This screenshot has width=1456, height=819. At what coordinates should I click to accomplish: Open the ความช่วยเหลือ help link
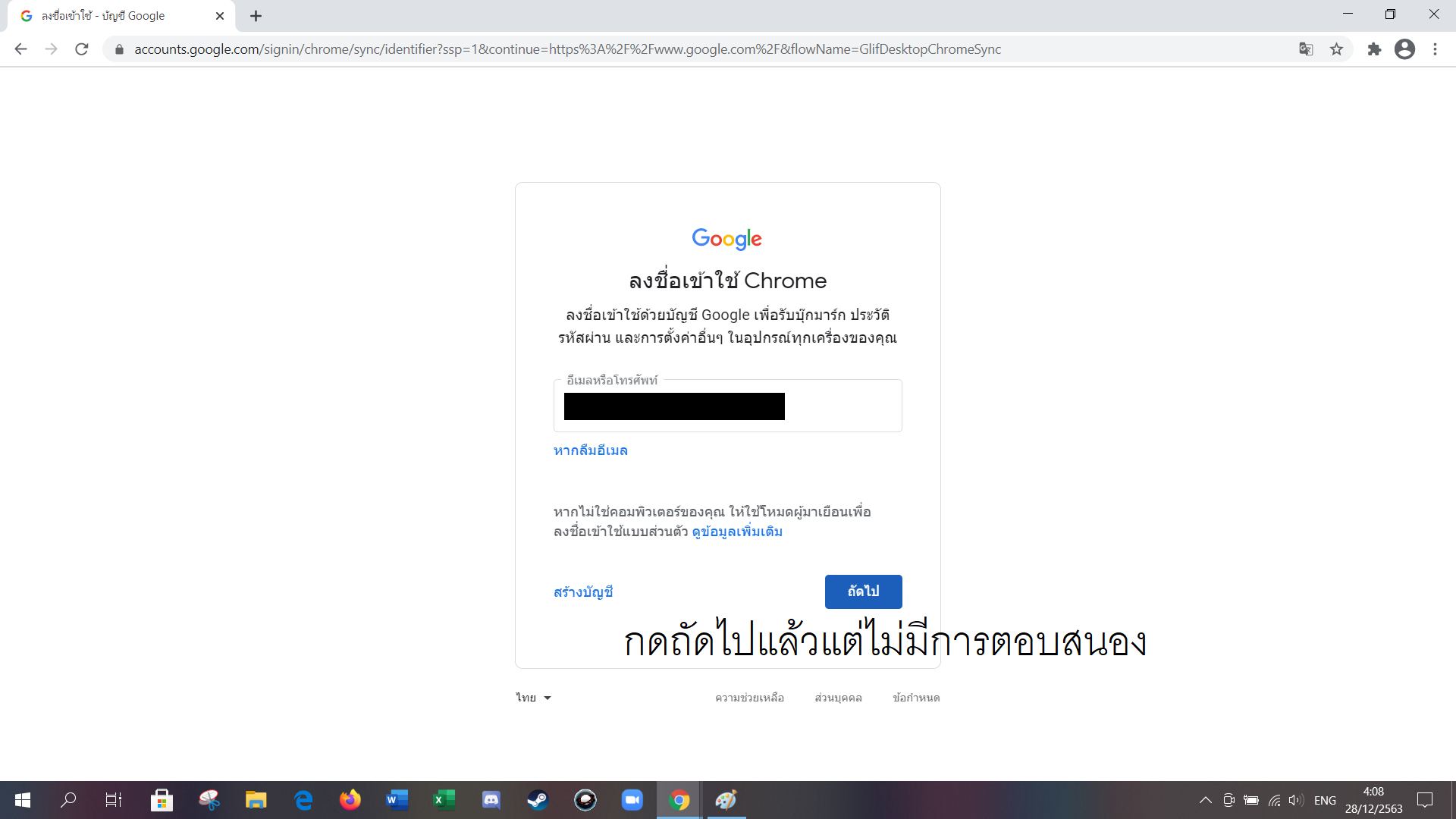click(x=749, y=698)
